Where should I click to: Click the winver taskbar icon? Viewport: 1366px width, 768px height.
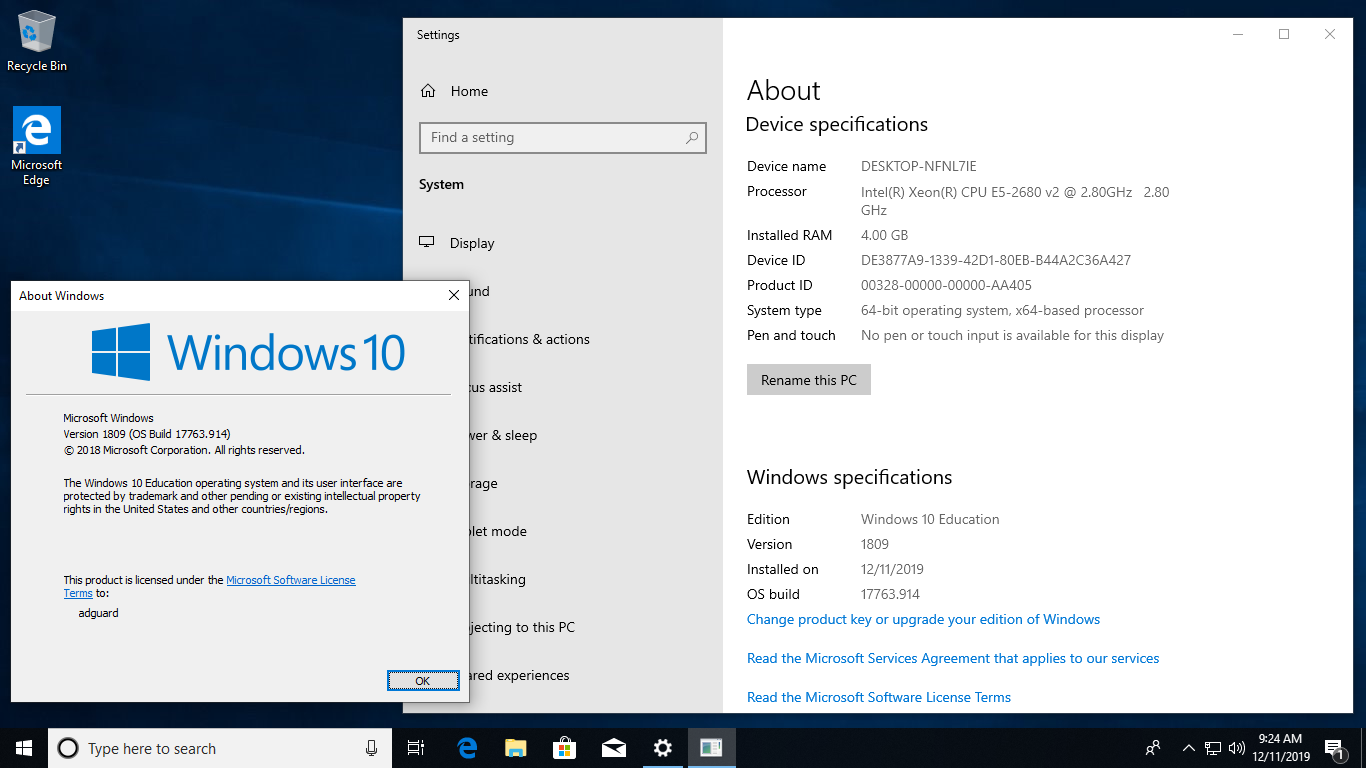pyautogui.click(x=711, y=748)
